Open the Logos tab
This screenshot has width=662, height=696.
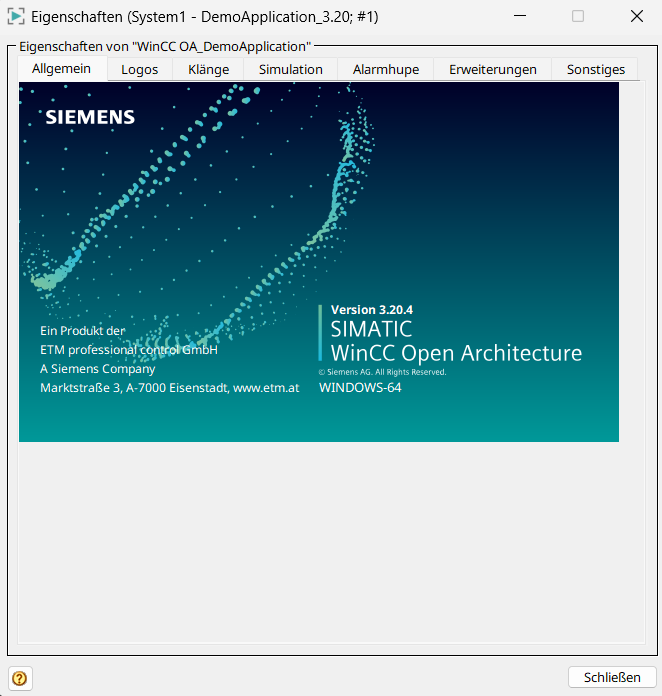pyautogui.click(x=140, y=70)
